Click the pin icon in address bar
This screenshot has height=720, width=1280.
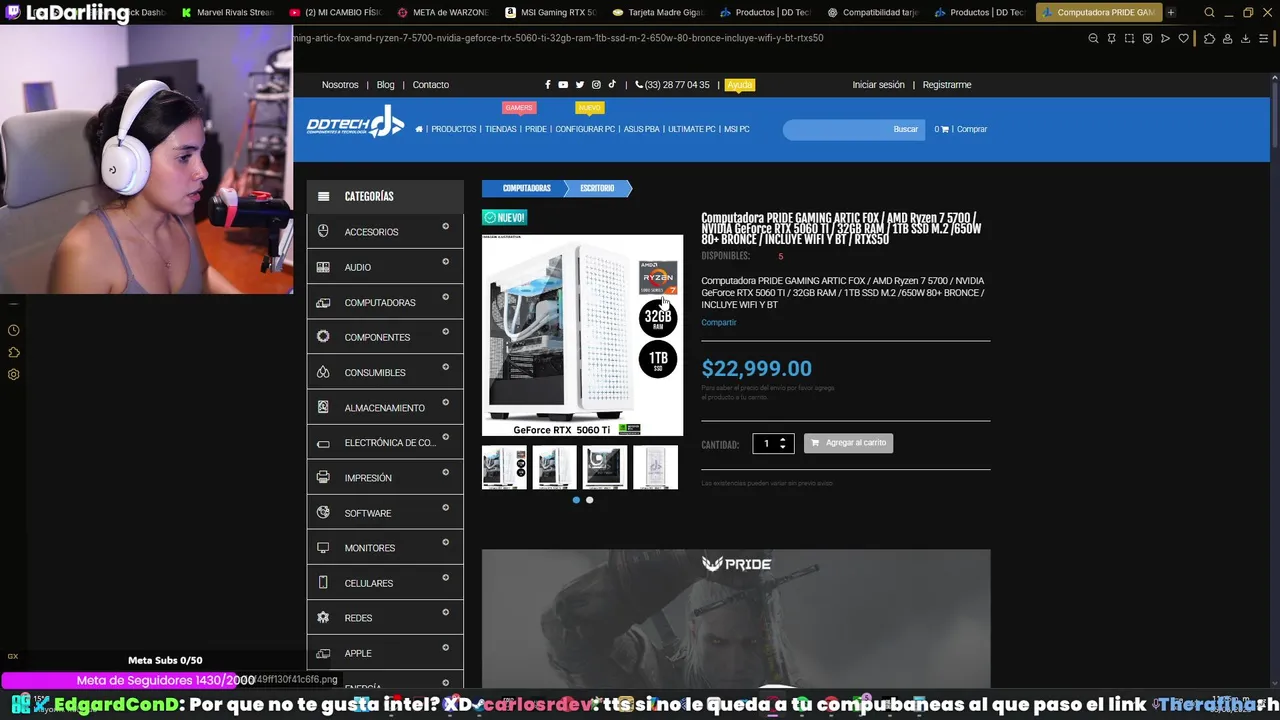[x=1111, y=38]
